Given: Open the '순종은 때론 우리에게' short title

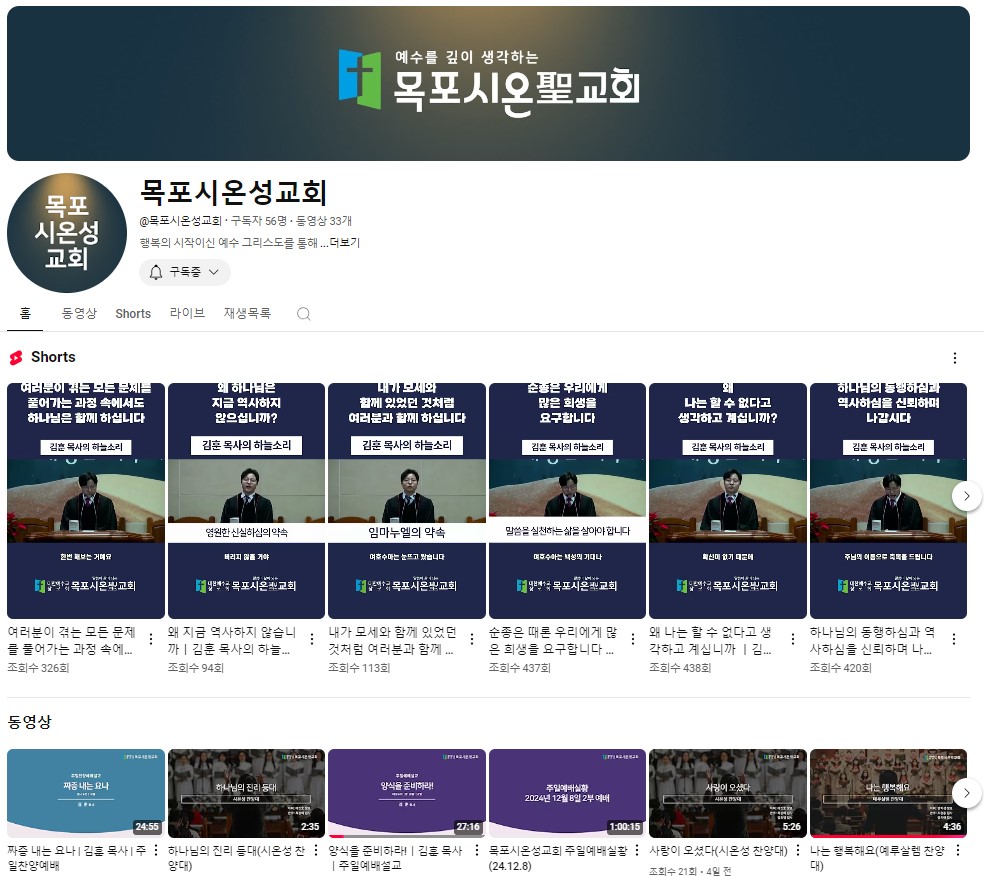Looking at the screenshot, I should click(553, 640).
